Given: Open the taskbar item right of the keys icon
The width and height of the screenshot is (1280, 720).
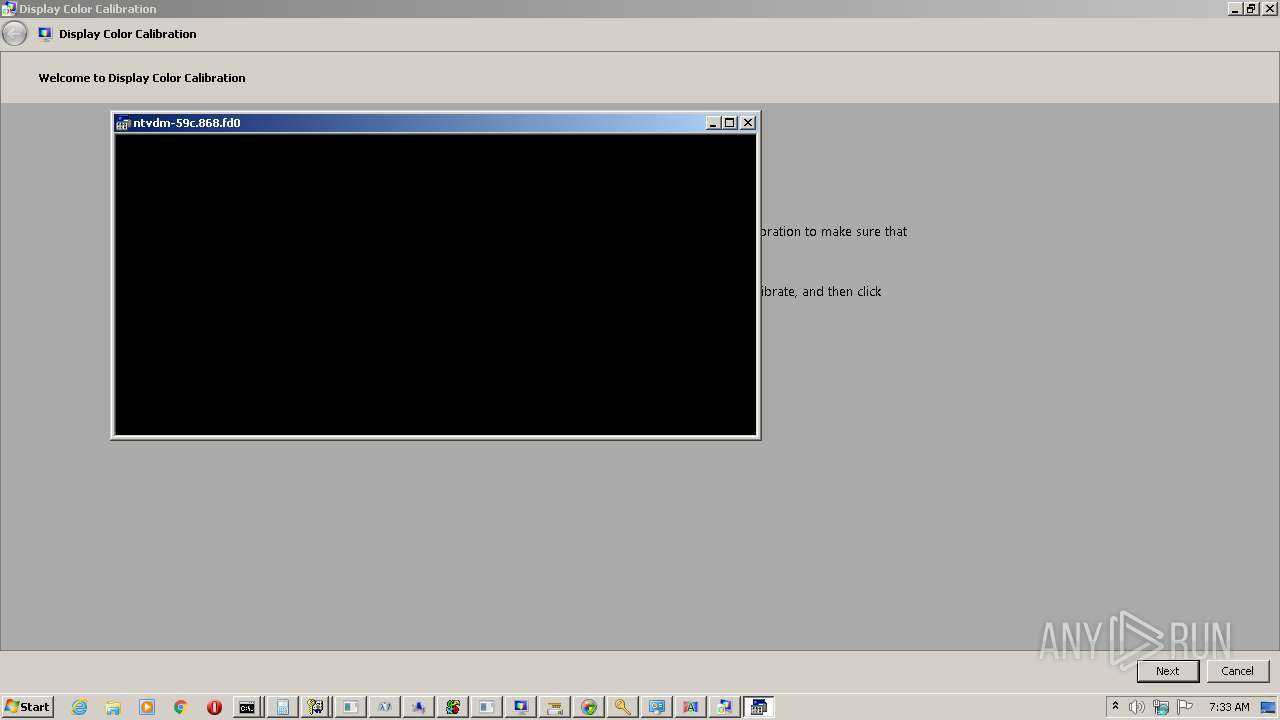Looking at the screenshot, I should (350, 707).
